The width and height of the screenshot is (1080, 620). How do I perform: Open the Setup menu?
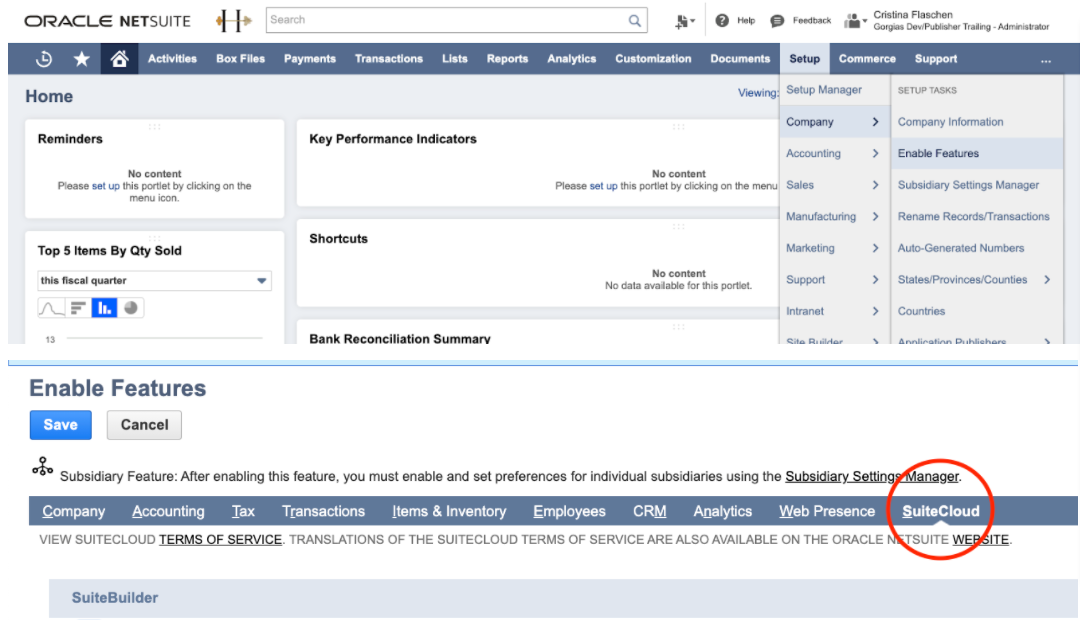point(804,59)
